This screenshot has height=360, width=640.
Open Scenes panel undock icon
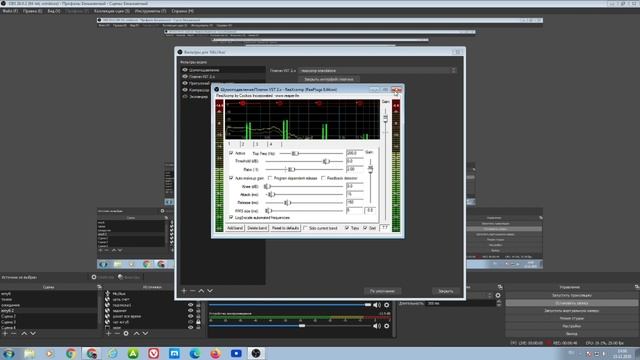tap(99, 287)
